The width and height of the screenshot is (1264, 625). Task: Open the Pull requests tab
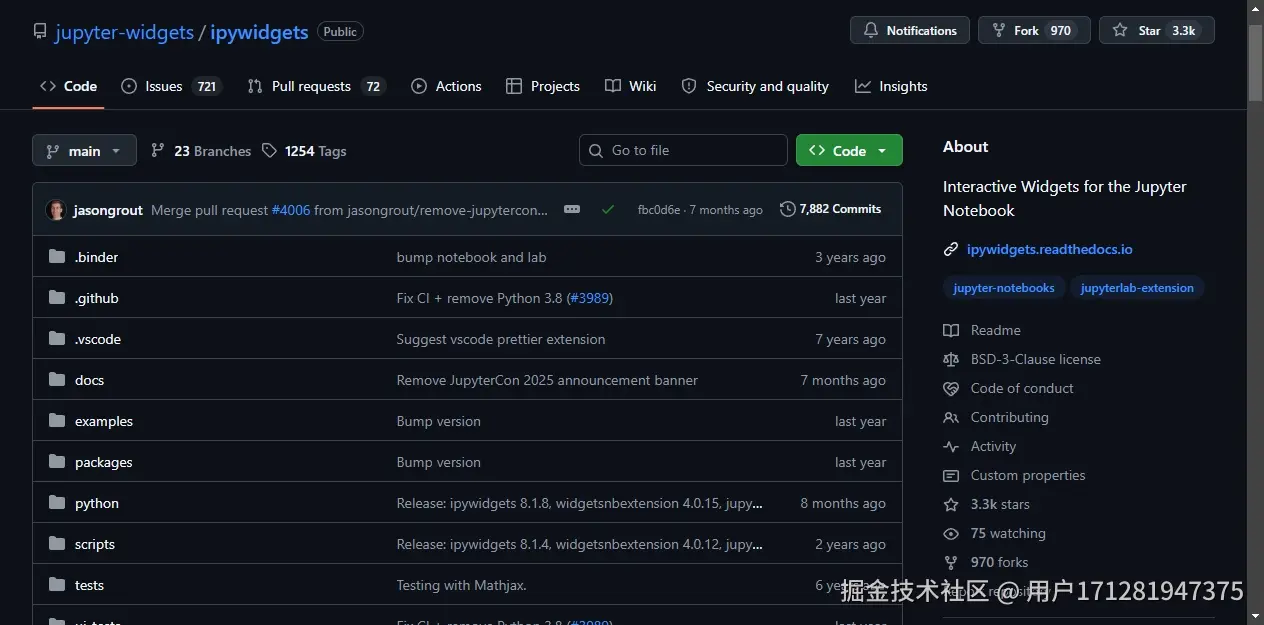coord(316,86)
